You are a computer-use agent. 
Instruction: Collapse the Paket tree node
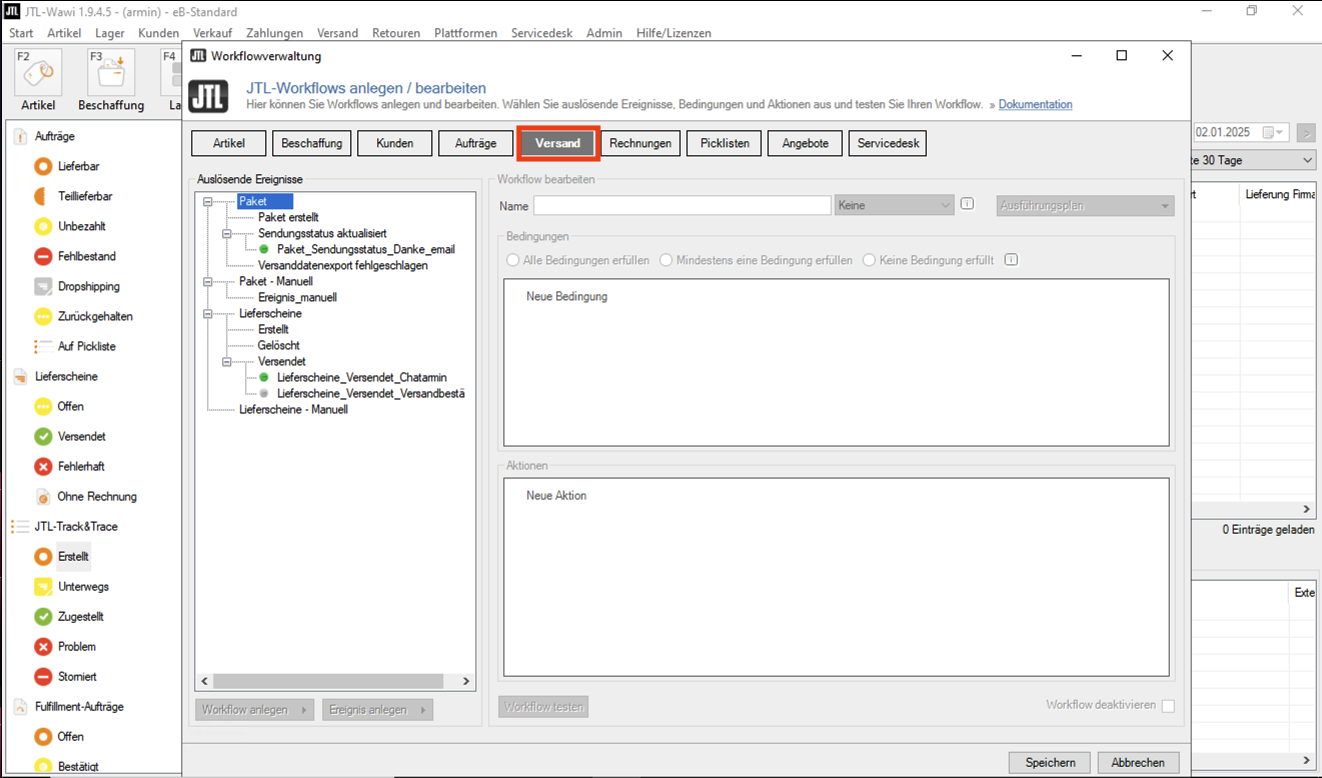(x=208, y=202)
